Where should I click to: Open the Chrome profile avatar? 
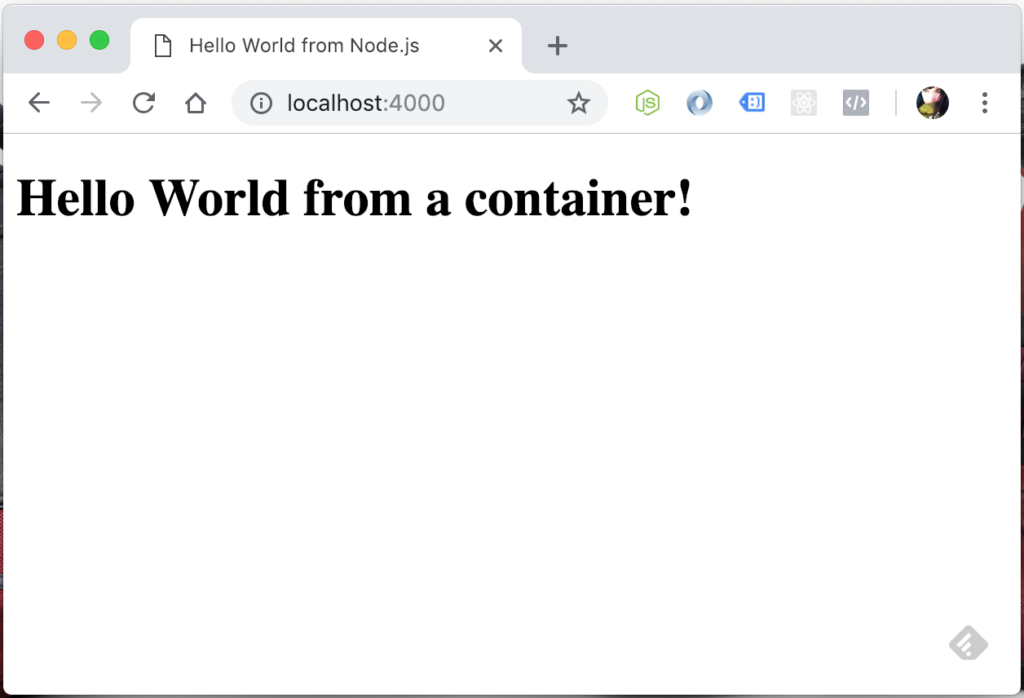(x=933, y=103)
